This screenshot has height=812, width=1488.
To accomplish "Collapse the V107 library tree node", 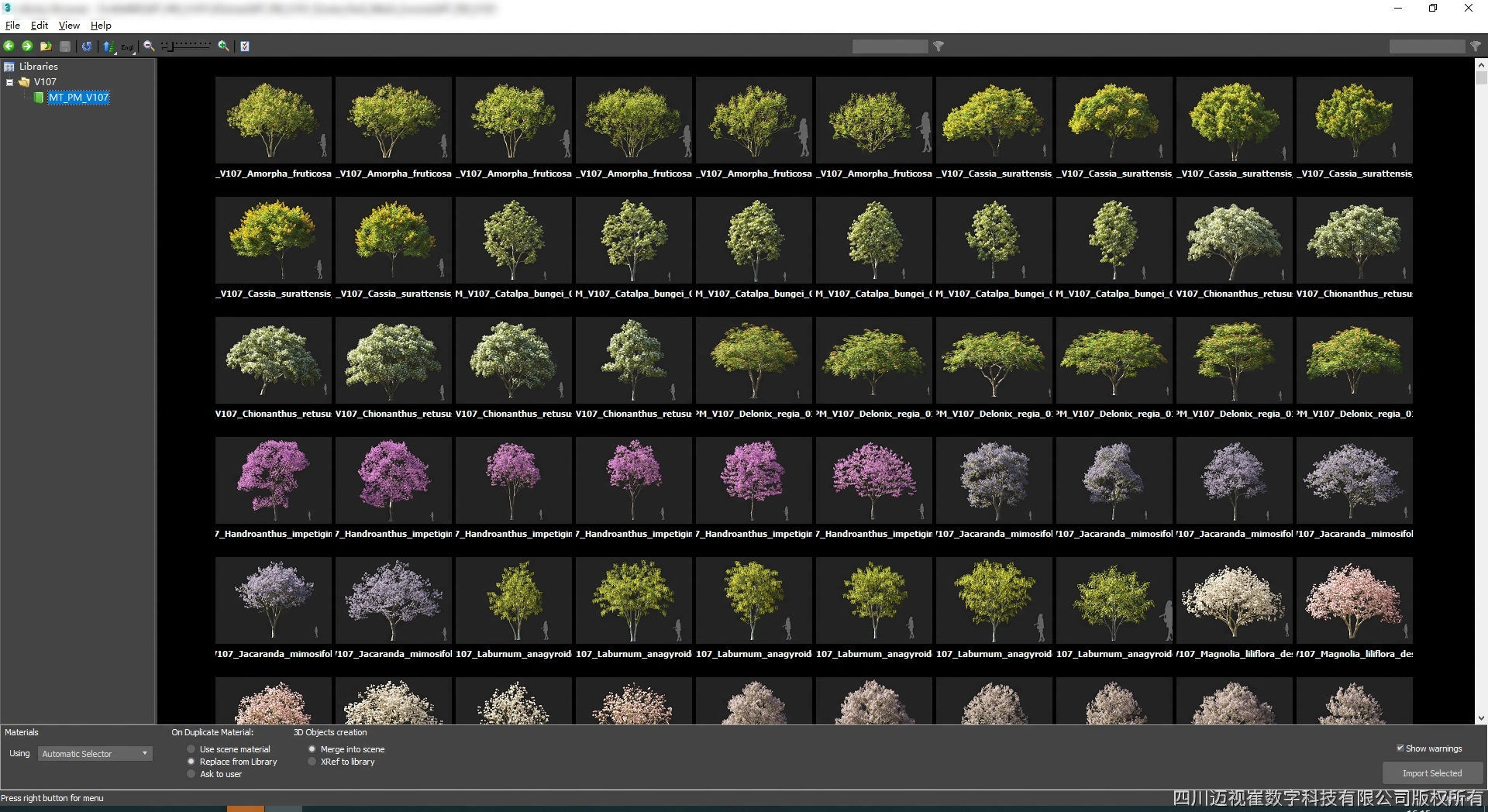I will (x=9, y=81).
